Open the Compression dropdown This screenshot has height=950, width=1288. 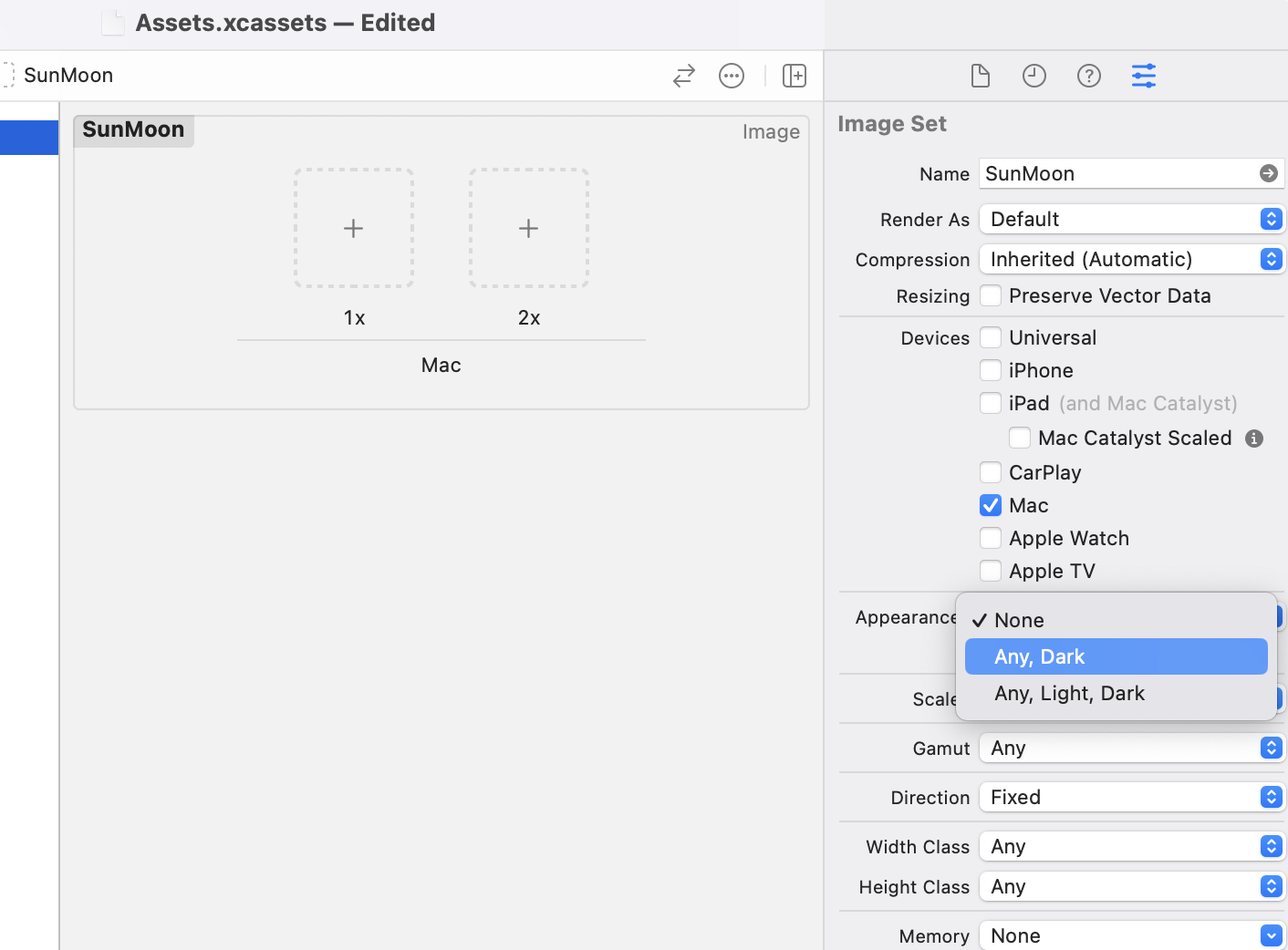pos(1131,259)
